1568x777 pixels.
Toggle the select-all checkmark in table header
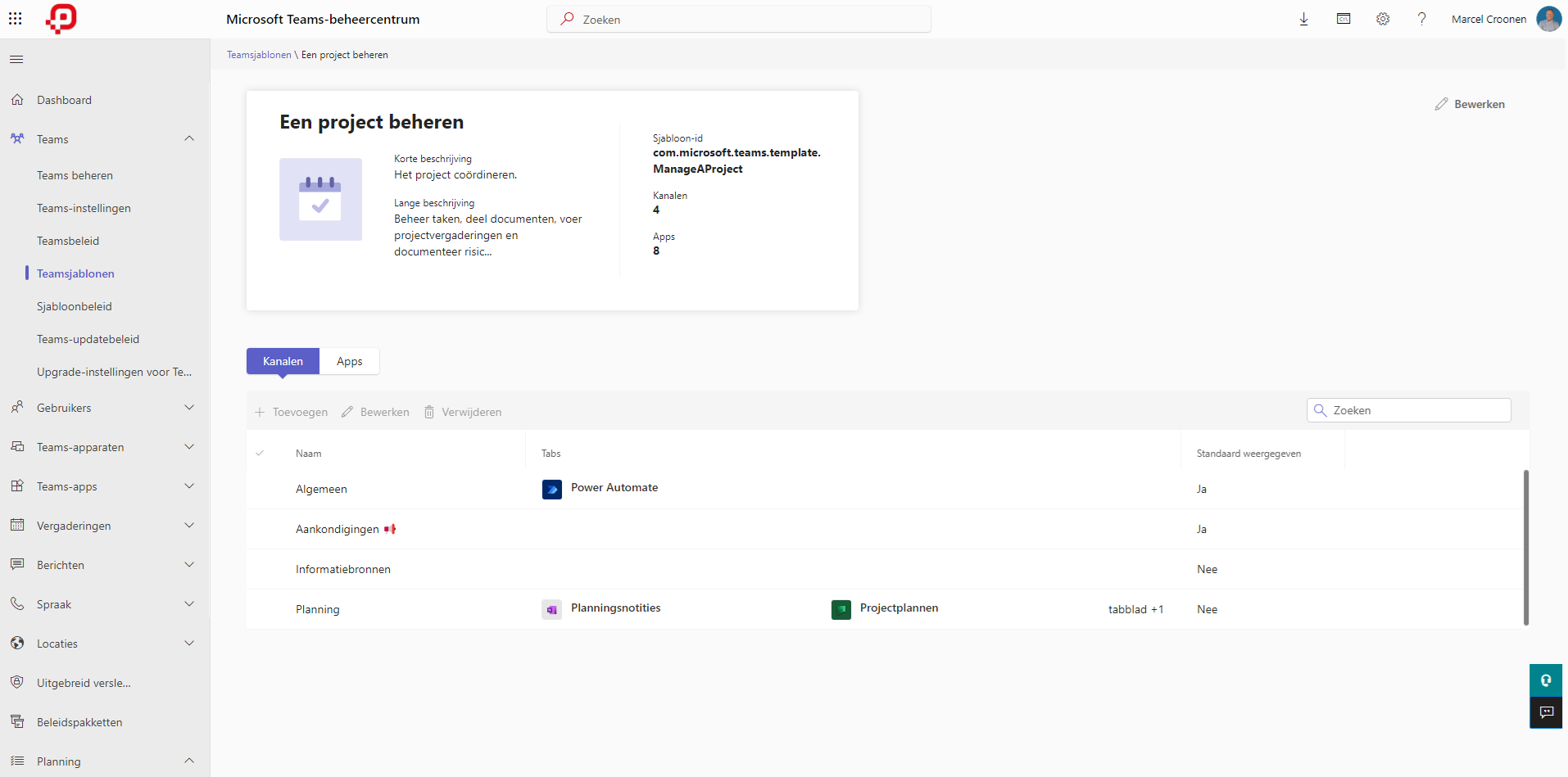tap(260, 454)
